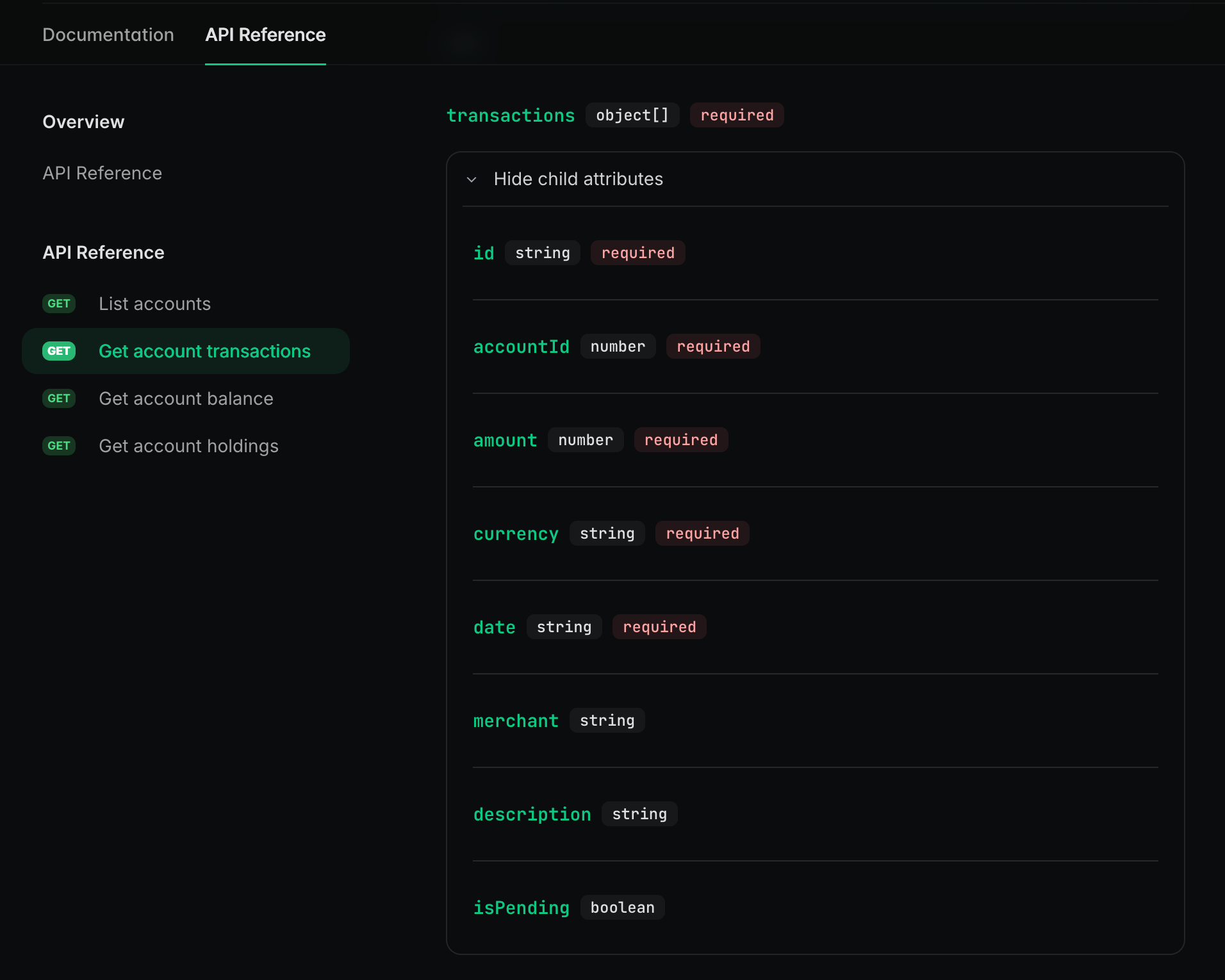Click the transactions attribute name
Viewport: 1225px width, 980px height.
[511, 115]
